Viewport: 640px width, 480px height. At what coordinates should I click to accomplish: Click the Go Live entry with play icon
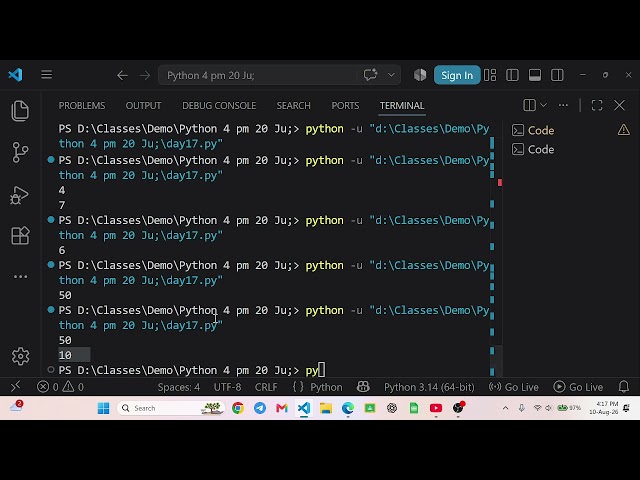[578, 387]
